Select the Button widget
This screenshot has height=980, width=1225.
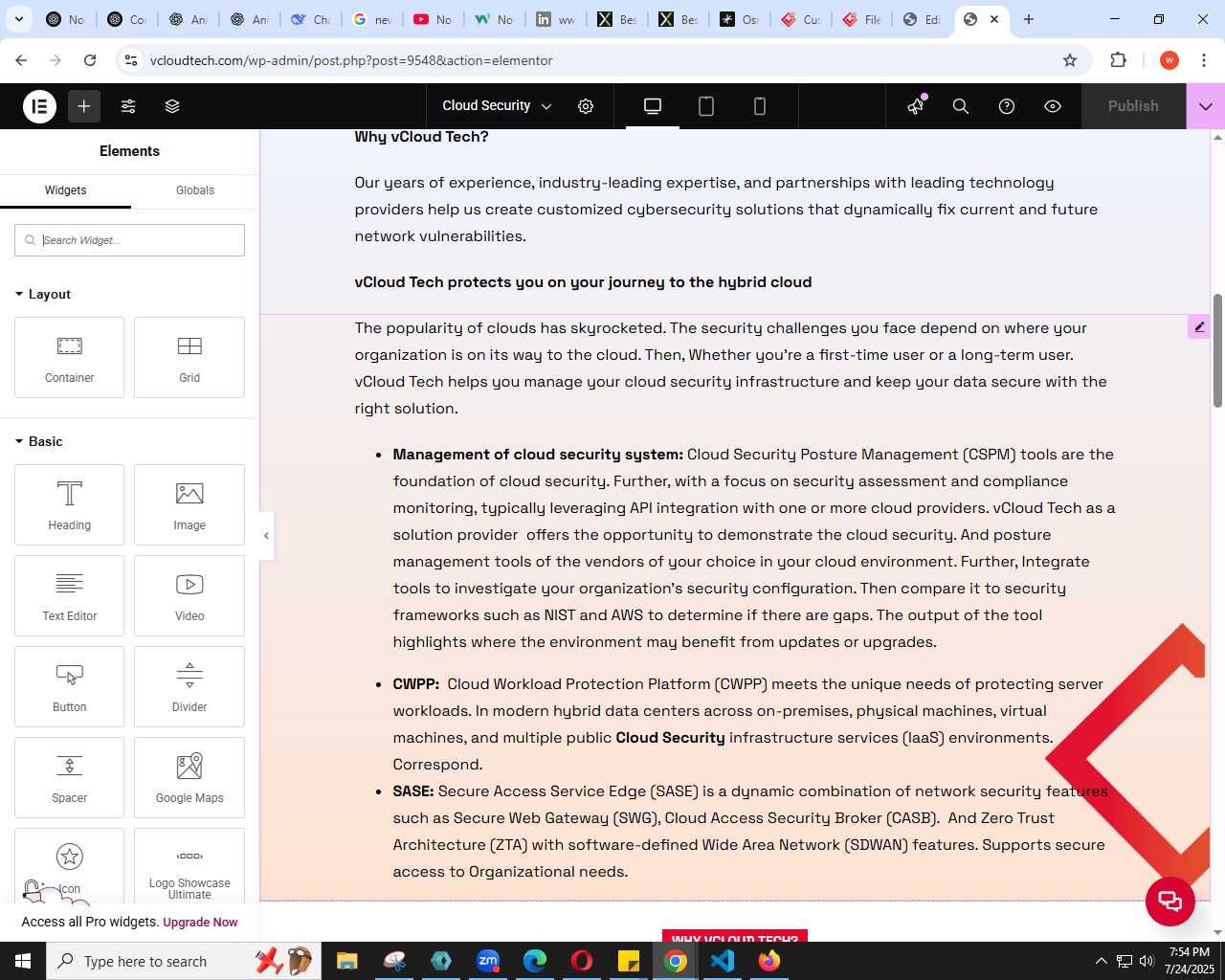click(x=69, y=686)
